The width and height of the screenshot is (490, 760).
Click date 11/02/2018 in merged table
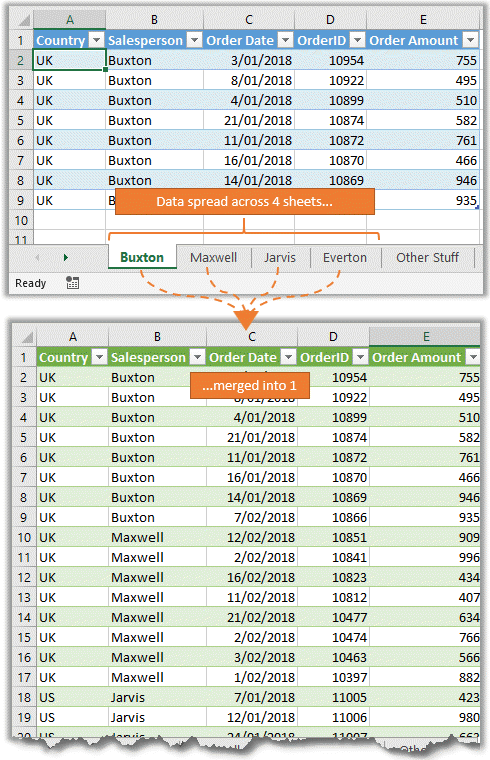click(252, 598)
